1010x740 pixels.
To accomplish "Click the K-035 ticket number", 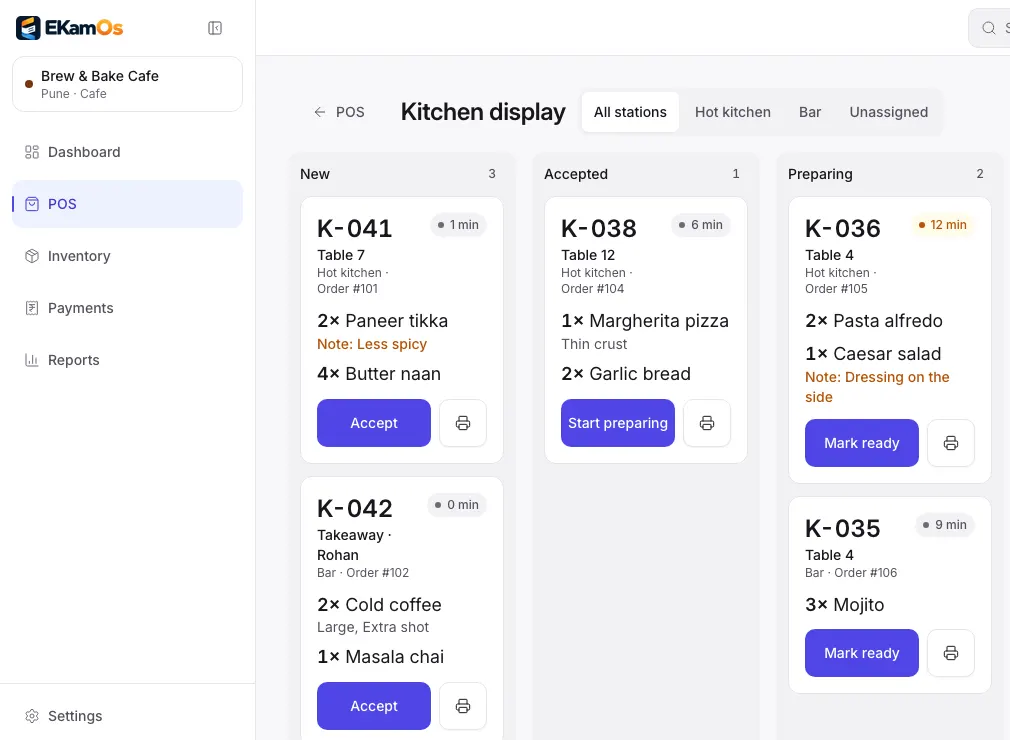I will click(x=843, y=529).
